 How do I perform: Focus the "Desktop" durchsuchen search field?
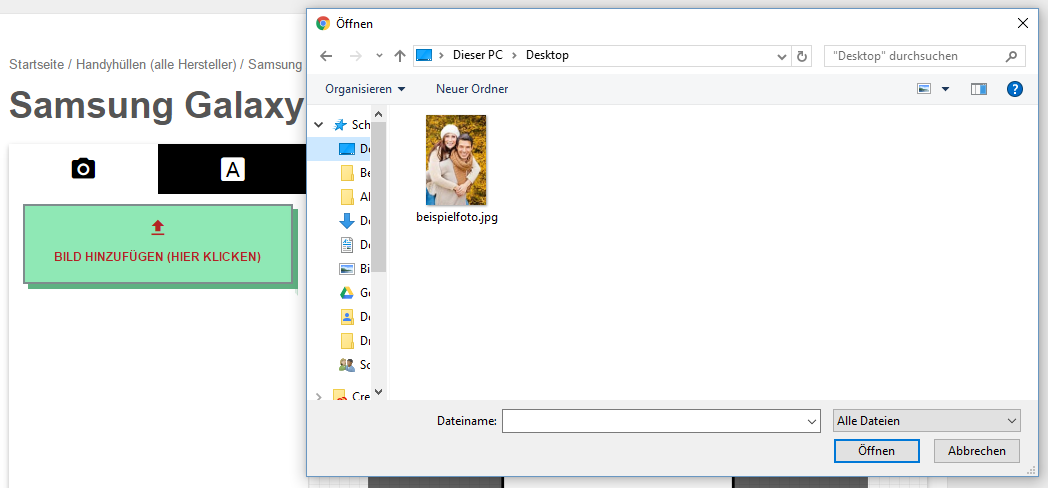[x=914, y=56]
